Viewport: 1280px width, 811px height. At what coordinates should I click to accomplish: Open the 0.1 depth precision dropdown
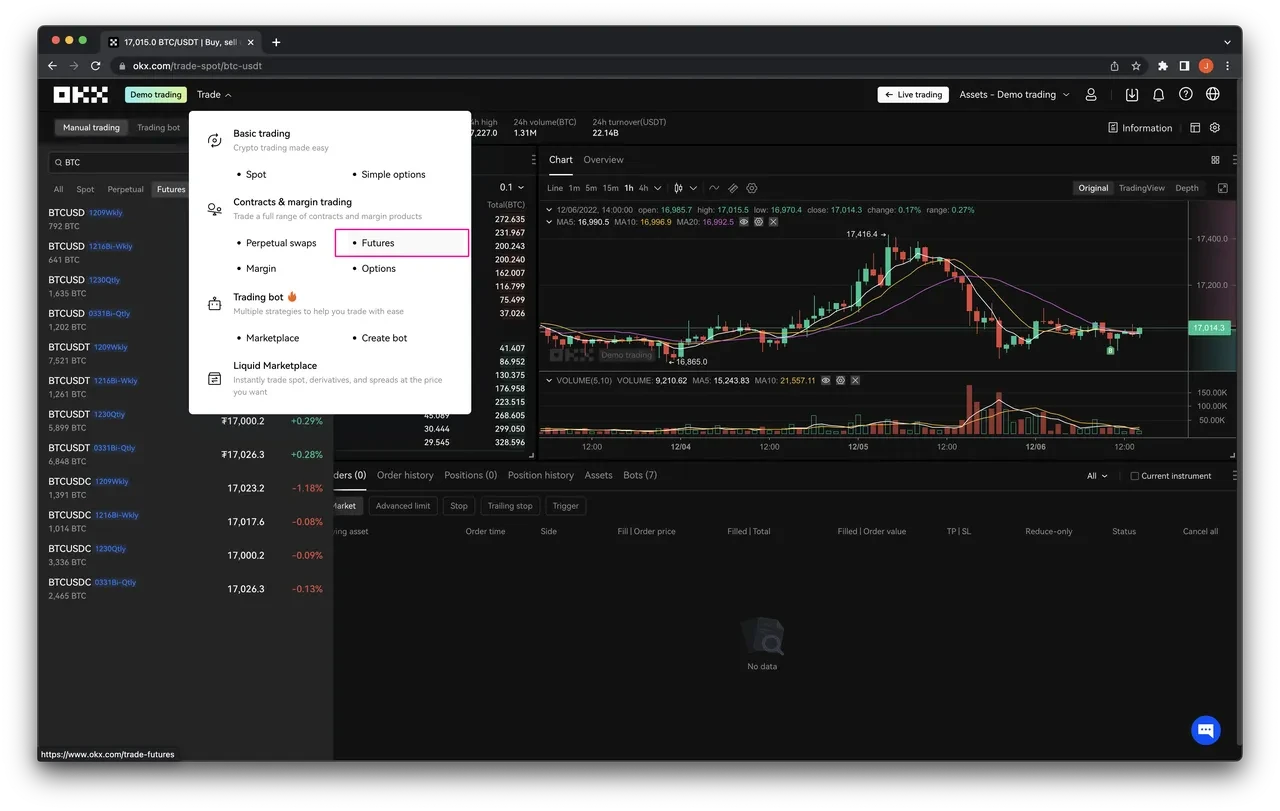pyautogui.click(x=512, y=188)
